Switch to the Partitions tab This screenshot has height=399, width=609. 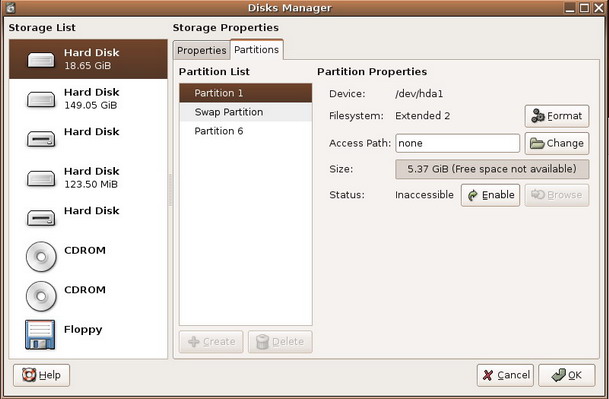(x=257, y=50)
